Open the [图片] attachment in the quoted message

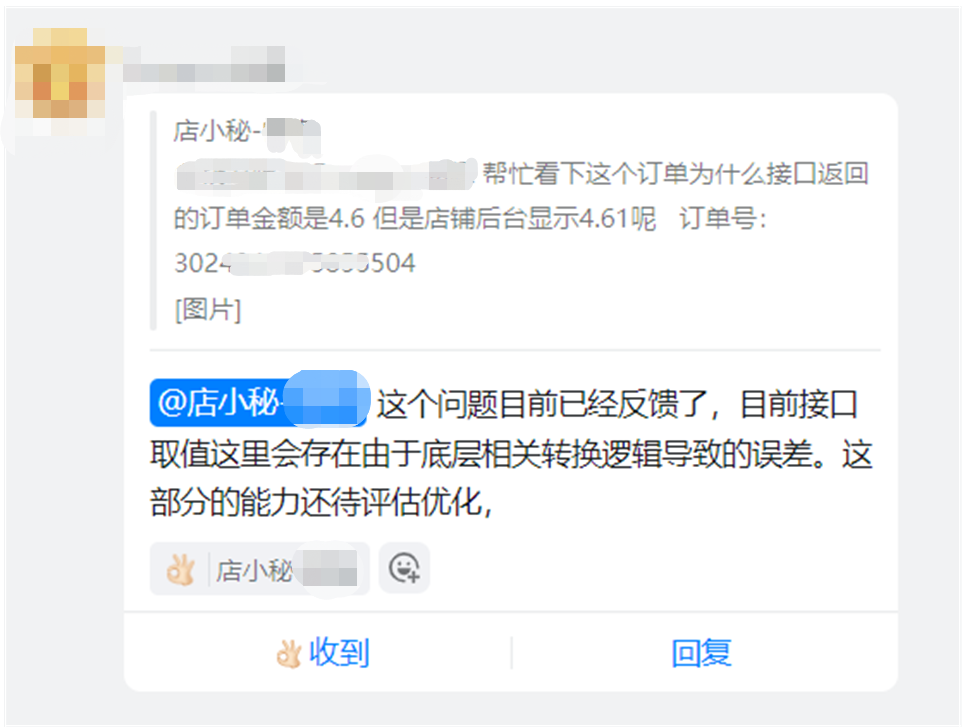[x=208, y=309]
